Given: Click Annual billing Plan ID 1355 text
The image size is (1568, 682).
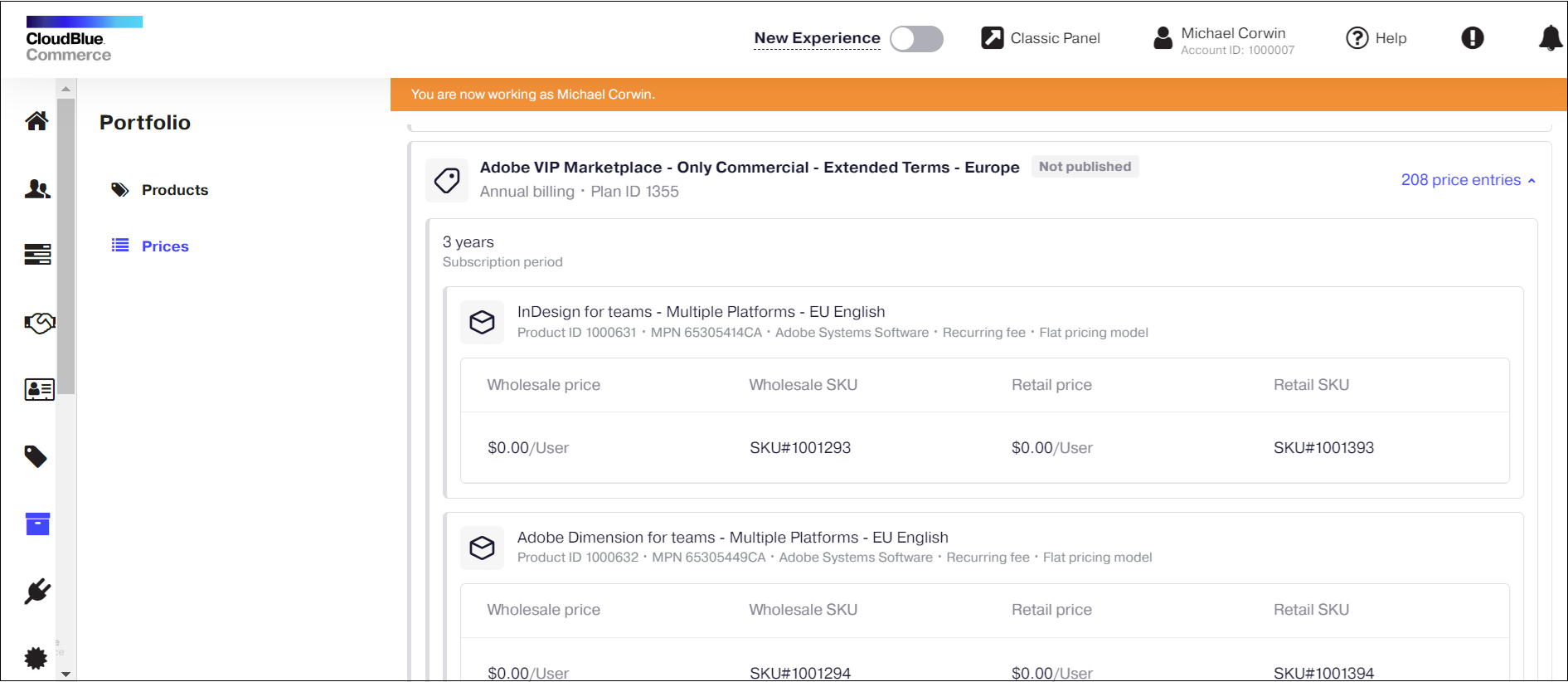Looking at the screenshot, I should [x=579, y=192].
